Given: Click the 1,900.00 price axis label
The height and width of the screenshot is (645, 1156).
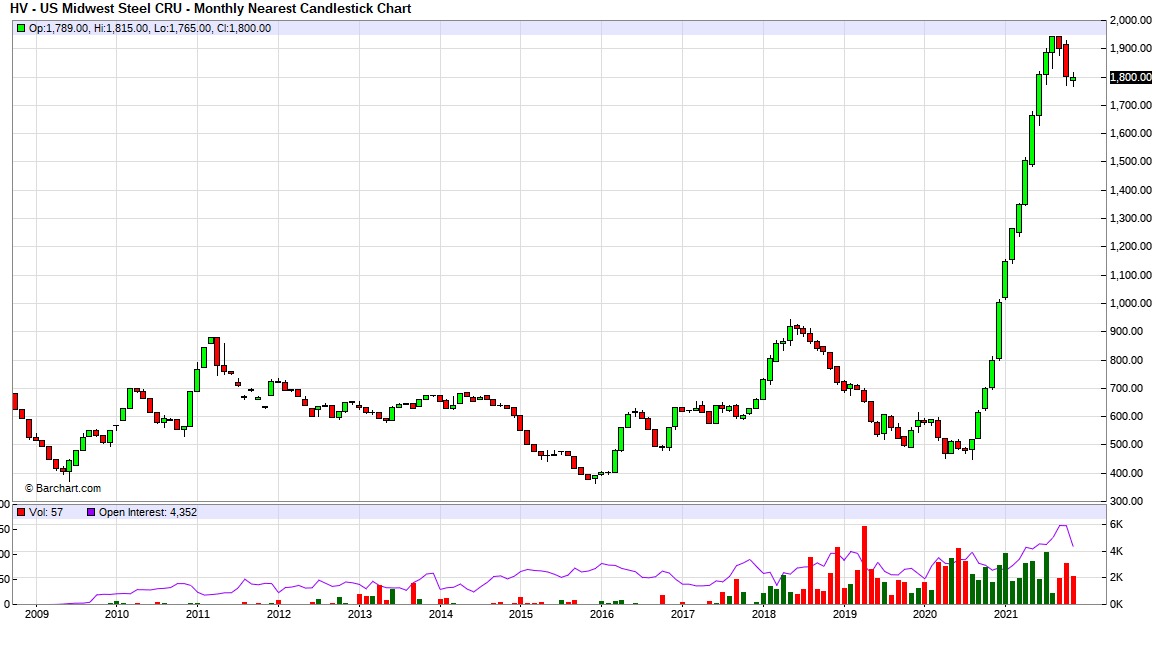Looking at the screenshot, I should [1130, 48].
